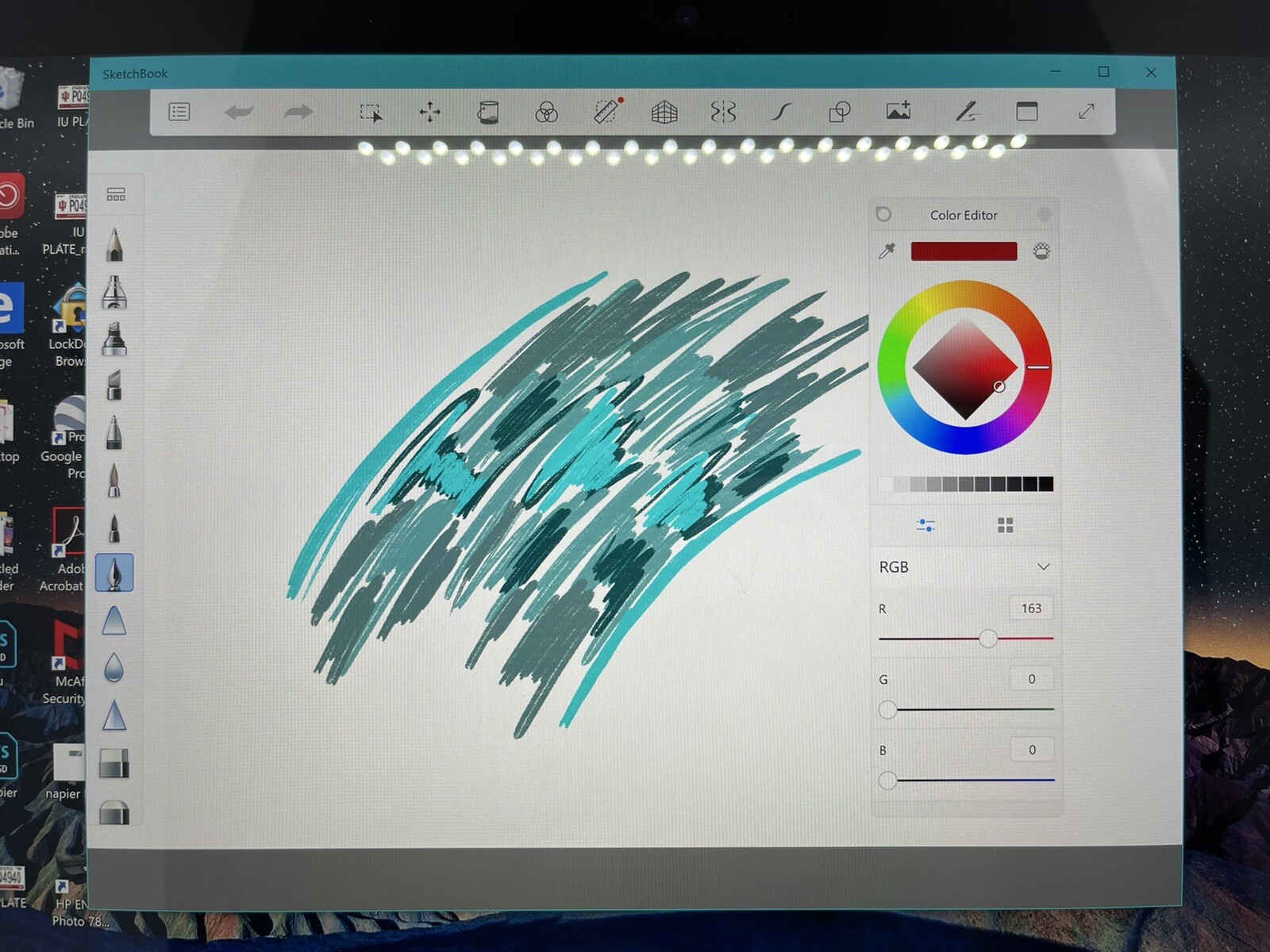
Task: Select the paint brush tool
Action: [x=114, y=480]
